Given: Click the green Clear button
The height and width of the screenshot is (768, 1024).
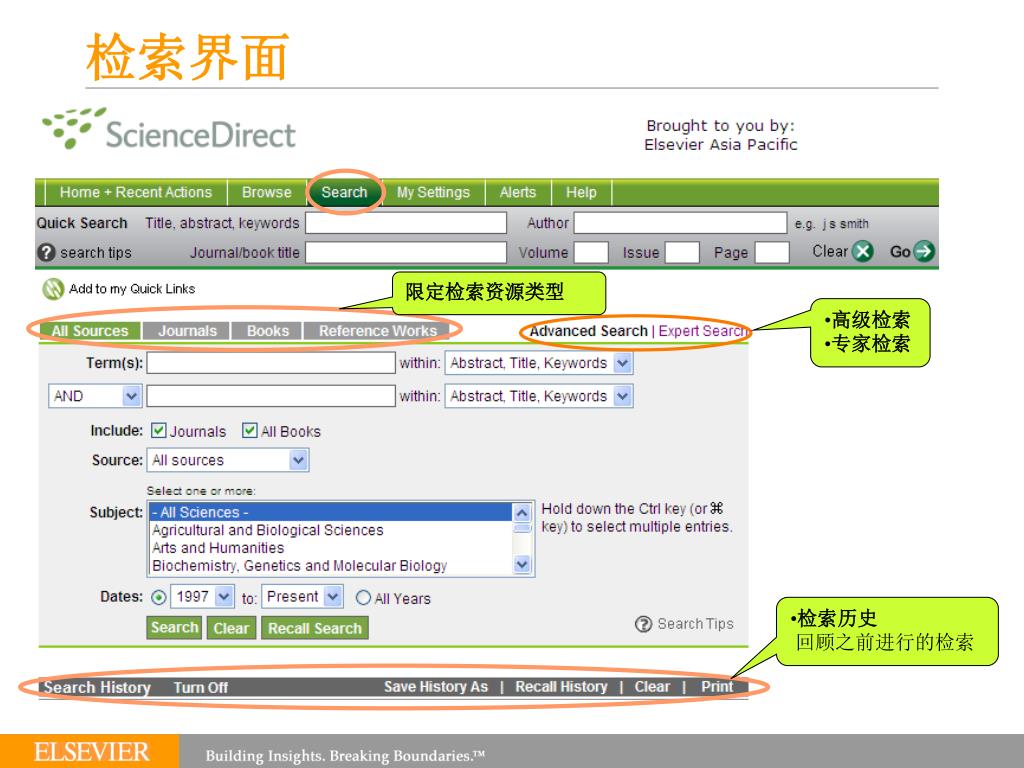Looking at the screenshot, I should point(231,628).
